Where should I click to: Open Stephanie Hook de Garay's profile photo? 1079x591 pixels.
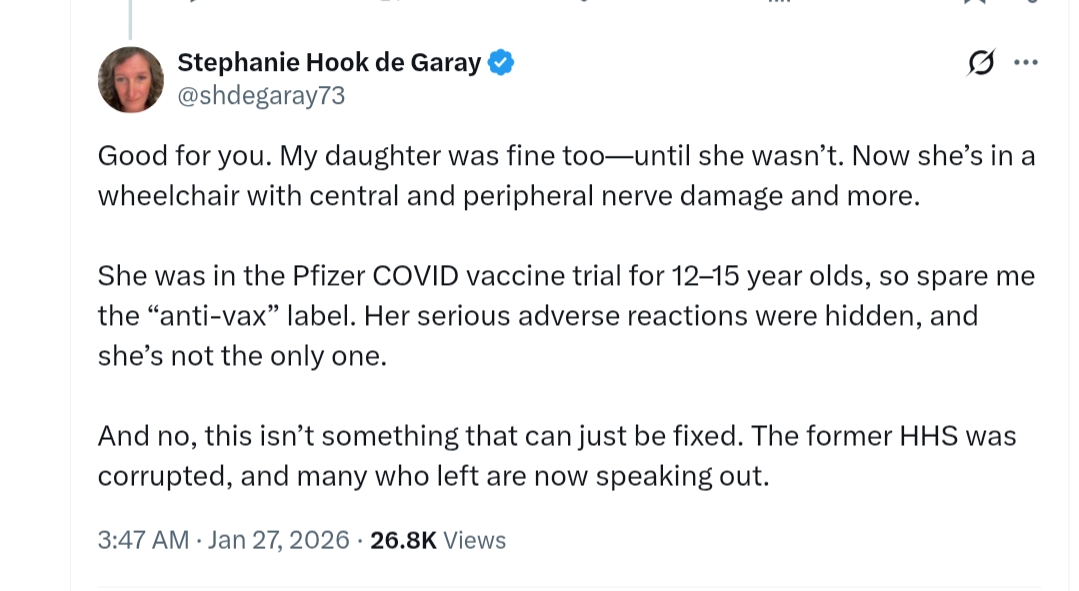click(131, 79)
